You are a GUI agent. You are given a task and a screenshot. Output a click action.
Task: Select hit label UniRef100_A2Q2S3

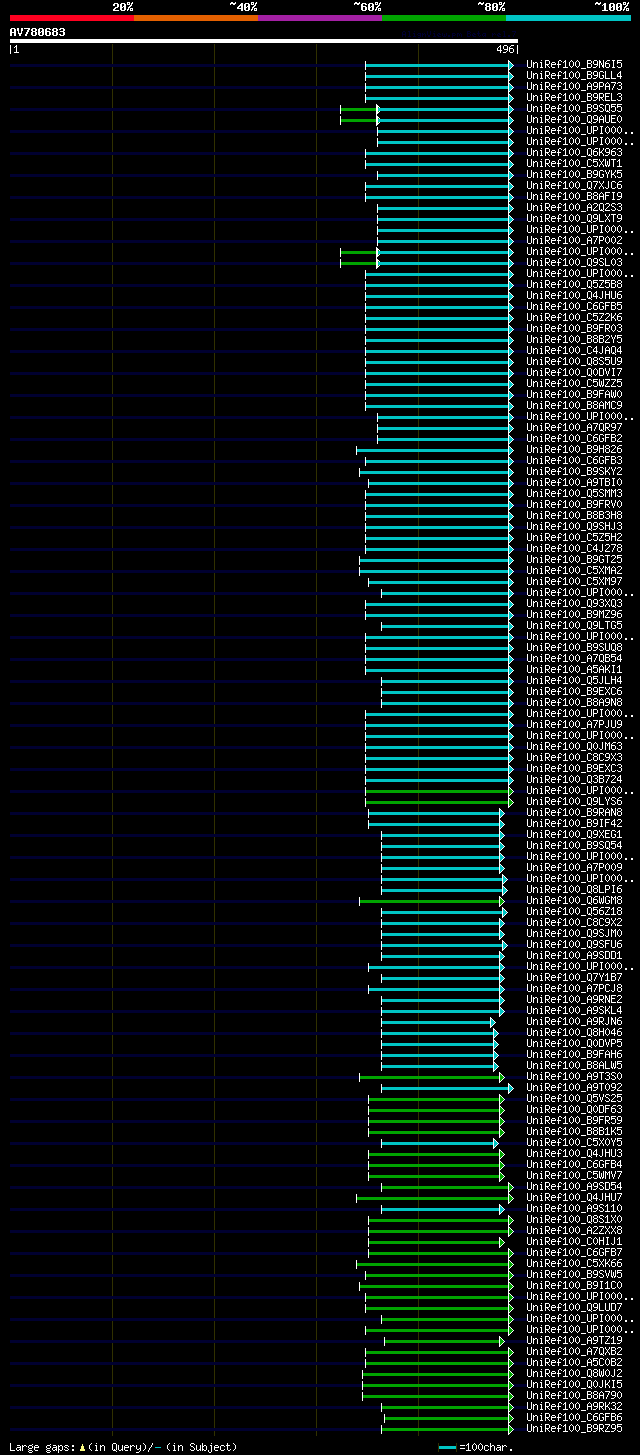pos(574,207)
